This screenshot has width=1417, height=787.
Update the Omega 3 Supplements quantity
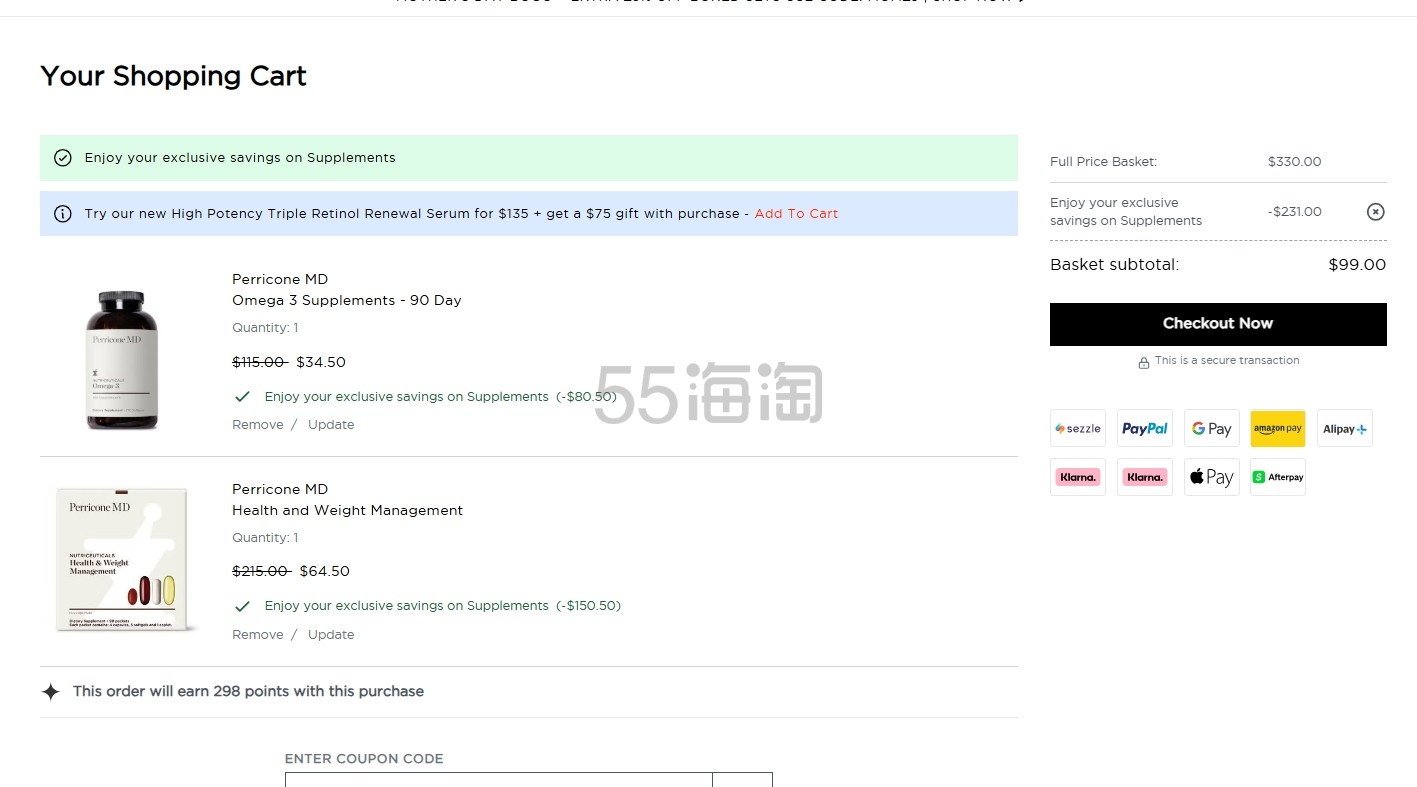coord(331,425)
